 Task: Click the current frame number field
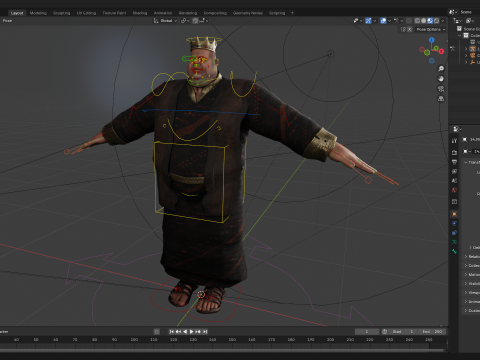(367, 332)
